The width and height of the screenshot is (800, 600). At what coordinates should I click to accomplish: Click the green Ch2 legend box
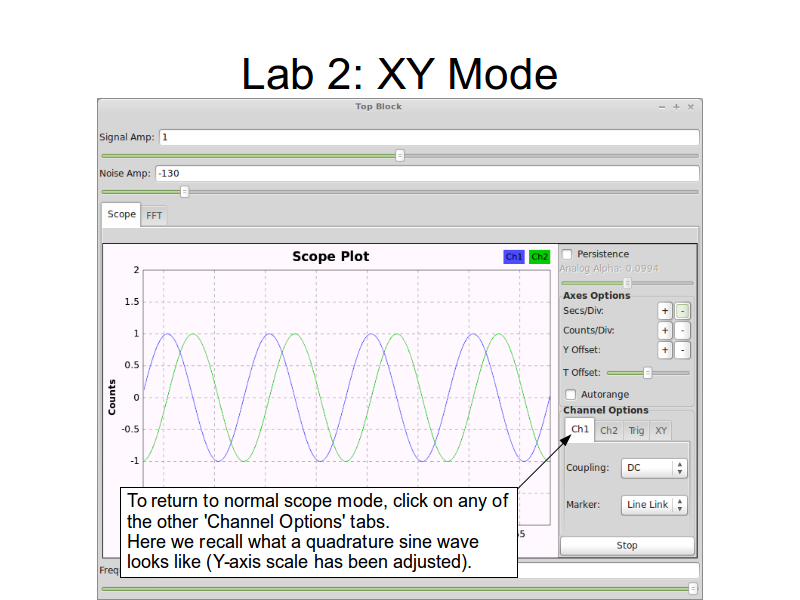point(540,257)
